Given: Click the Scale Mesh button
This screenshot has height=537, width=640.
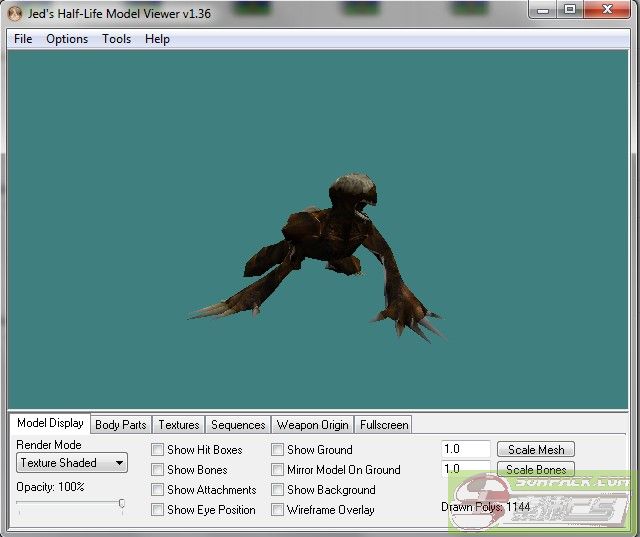Looking at the screenshot, I should coord(536,450).
